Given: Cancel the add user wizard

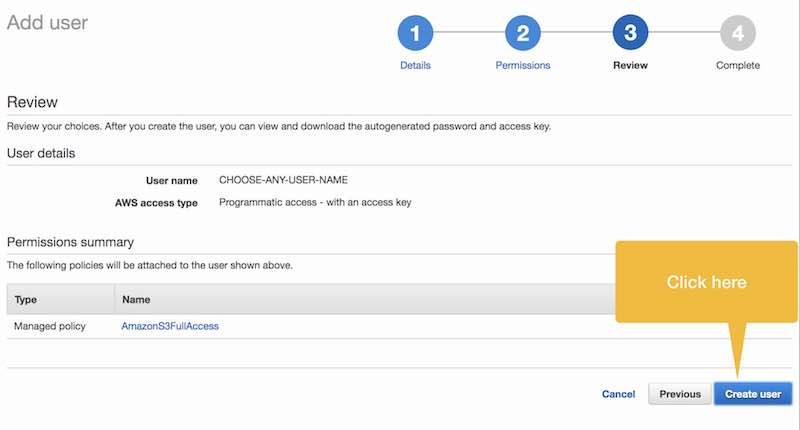Looking at the screenshot, I should coord(618,394).
